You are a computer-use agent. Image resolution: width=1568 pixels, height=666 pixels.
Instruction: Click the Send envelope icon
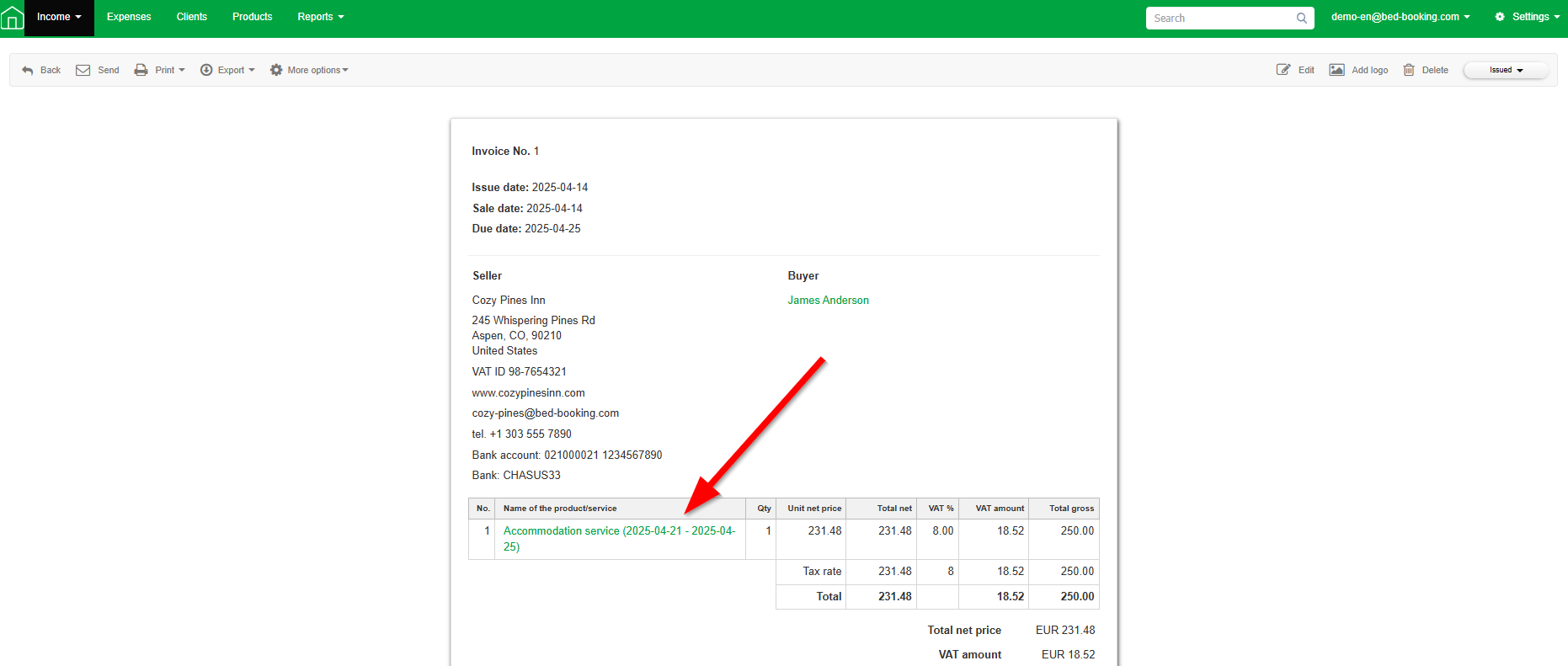pyautogui.click(x=83, y=70)
